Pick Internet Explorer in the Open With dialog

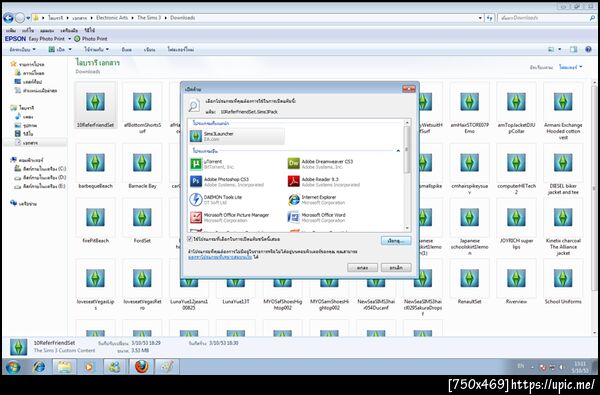[x=316, y=199]
